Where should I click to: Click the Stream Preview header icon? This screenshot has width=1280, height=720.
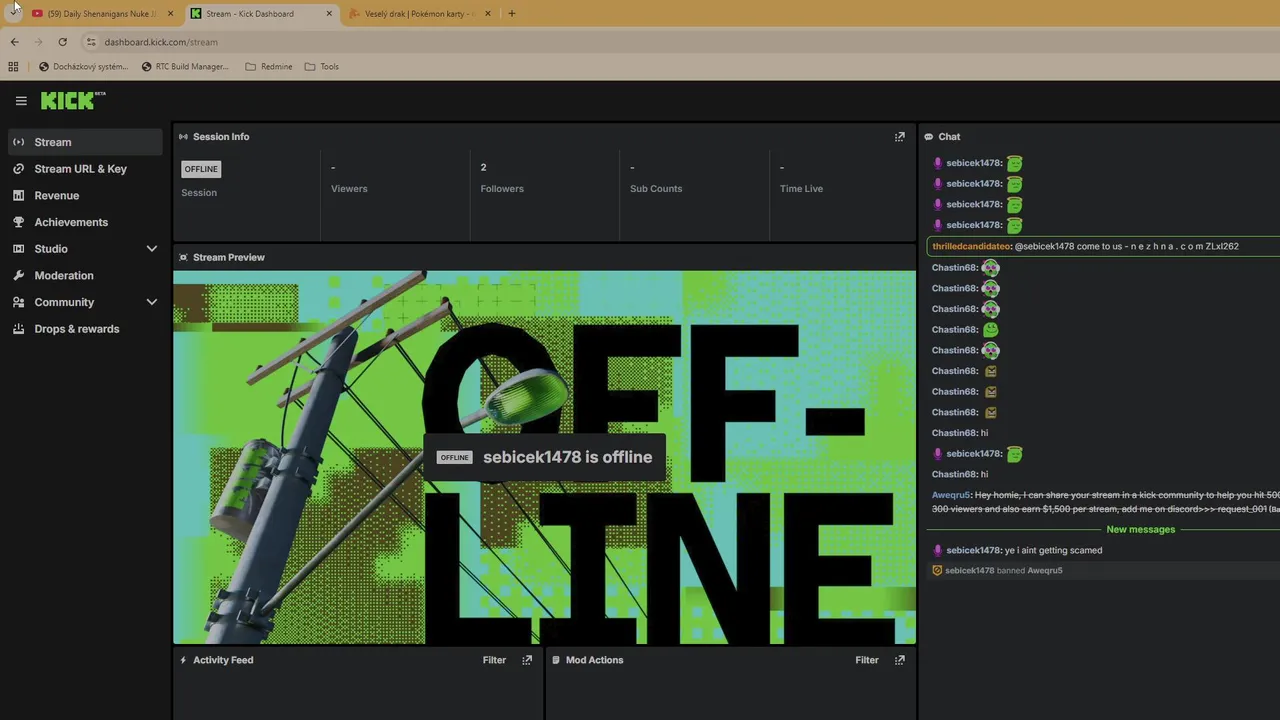[183, 257]
